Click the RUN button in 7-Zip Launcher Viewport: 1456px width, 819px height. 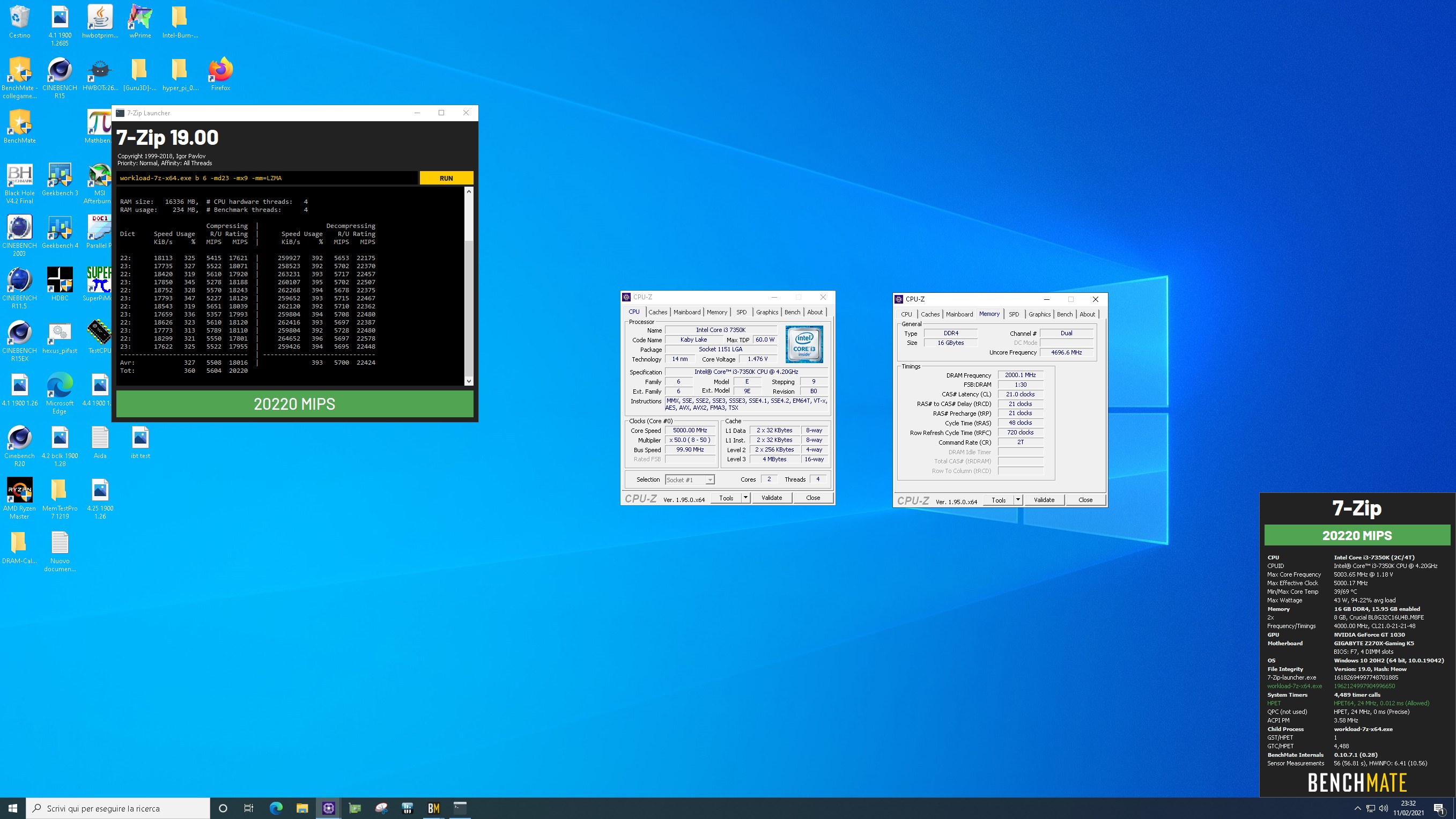[x=446, y=178]
